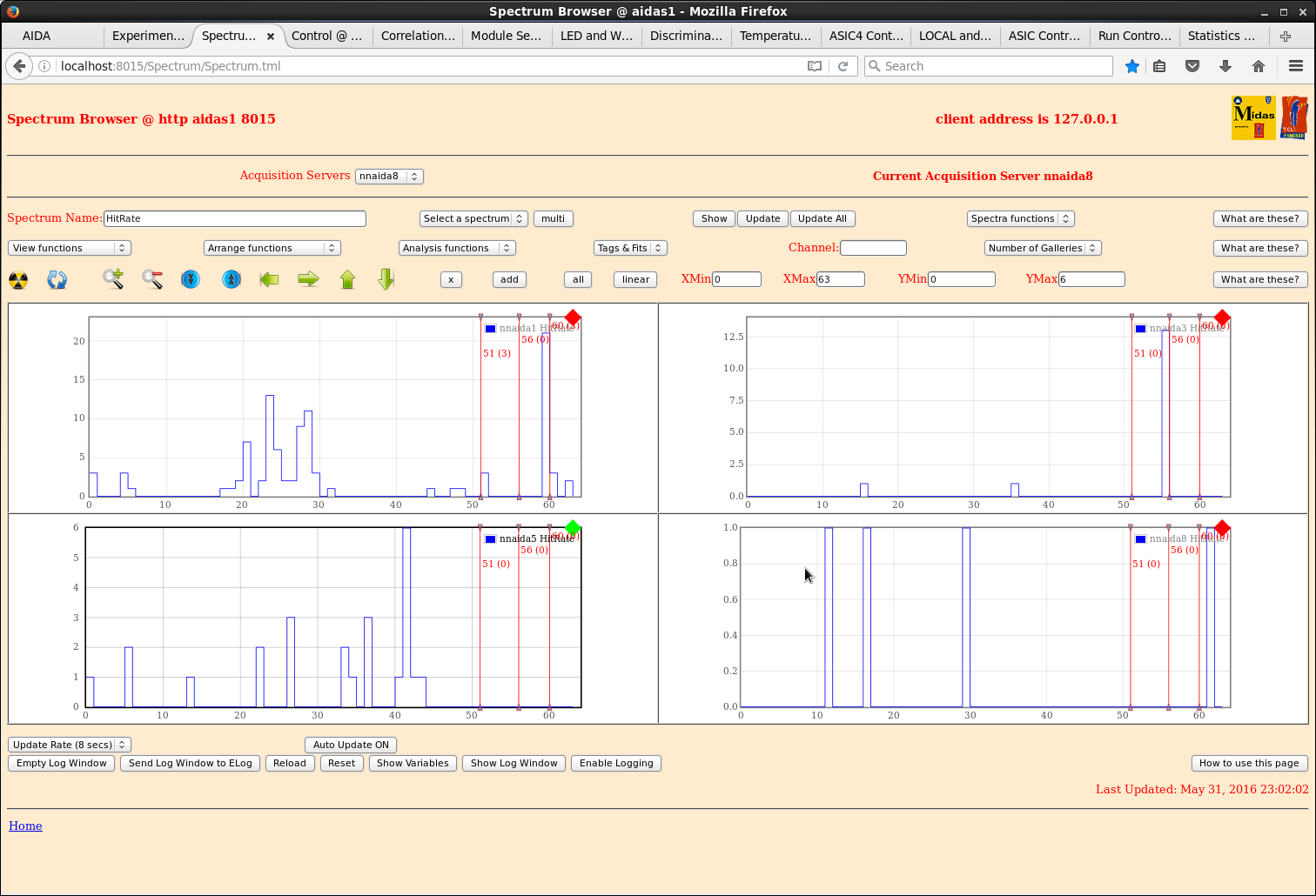
Task: Switch to the Correlation tab
Action: click(x=418, y=36)
